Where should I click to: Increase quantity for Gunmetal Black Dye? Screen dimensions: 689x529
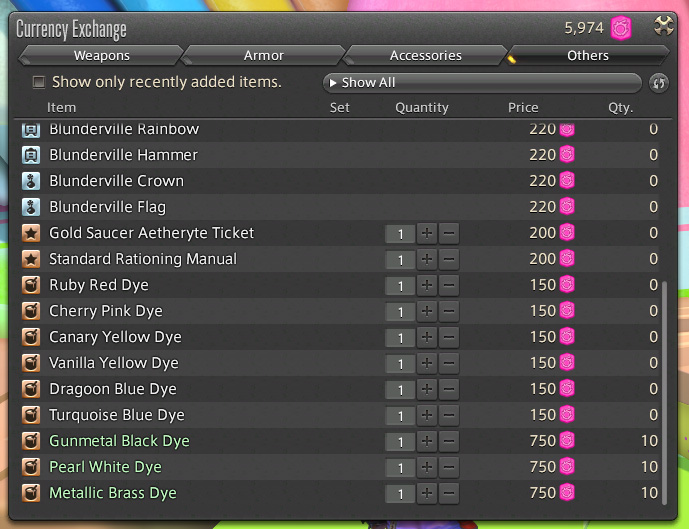tap(427, 441)
